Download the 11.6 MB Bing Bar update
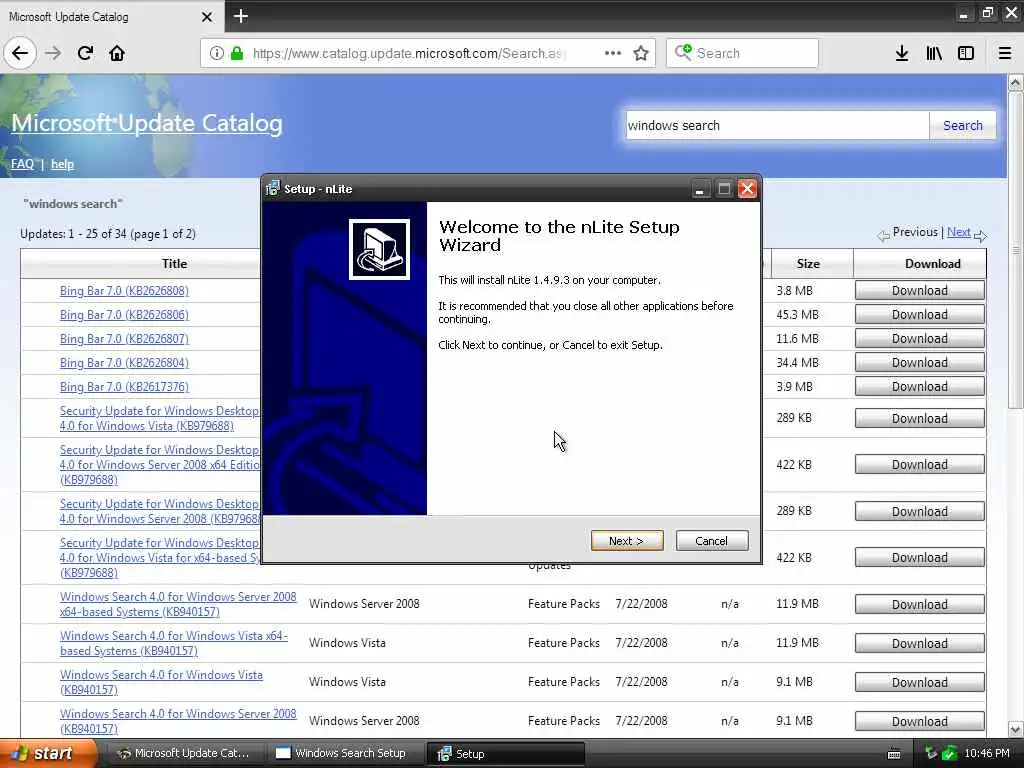Image resolution: width=1024 pixels, height=768 pixels. [920, 339]
